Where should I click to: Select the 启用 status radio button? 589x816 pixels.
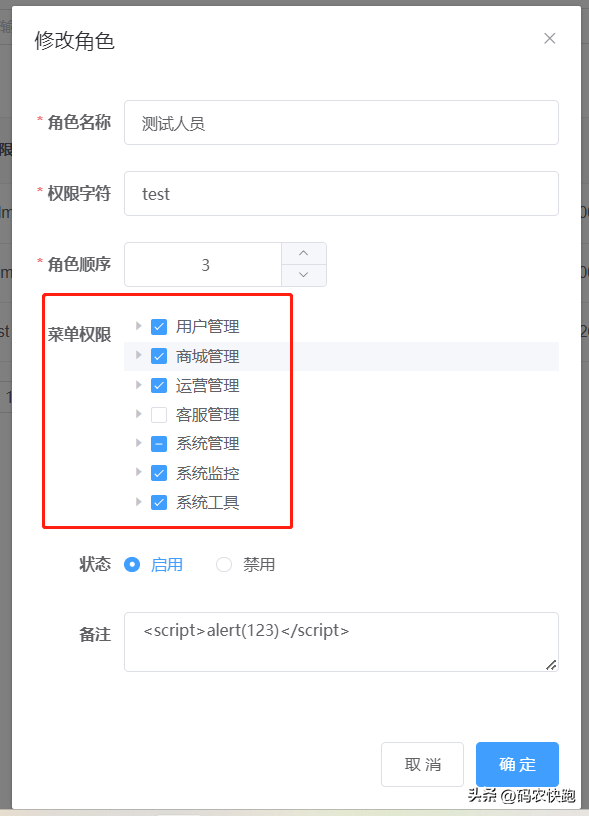coord(132,565)
